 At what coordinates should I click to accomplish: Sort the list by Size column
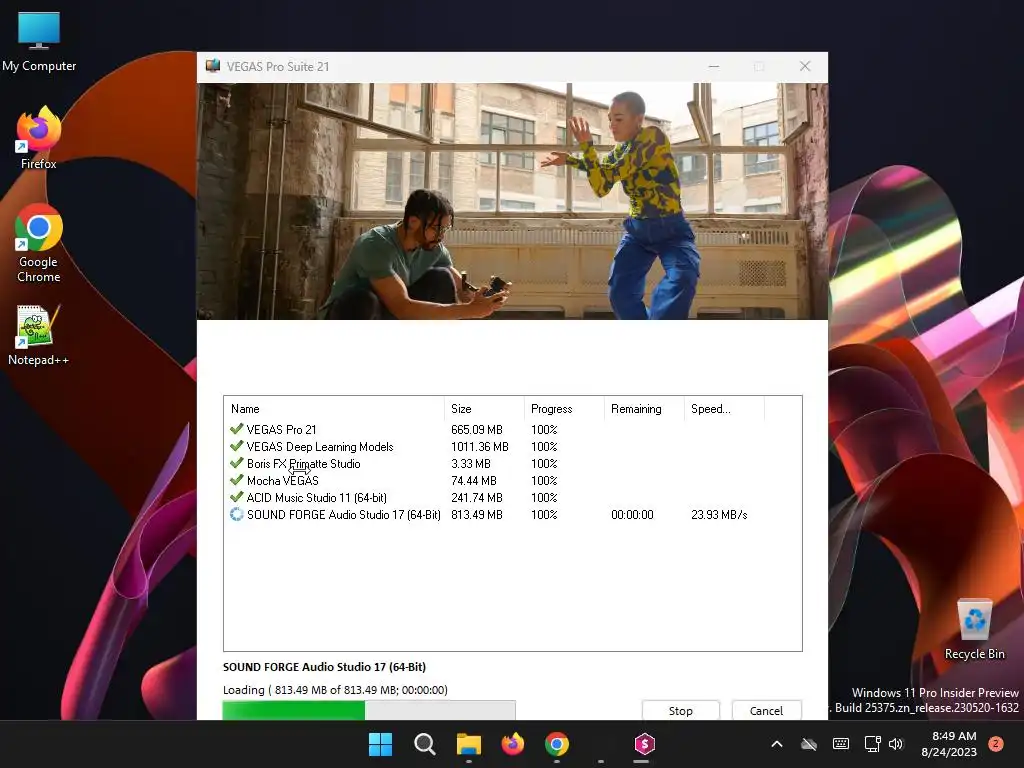[x=484, y=409]
